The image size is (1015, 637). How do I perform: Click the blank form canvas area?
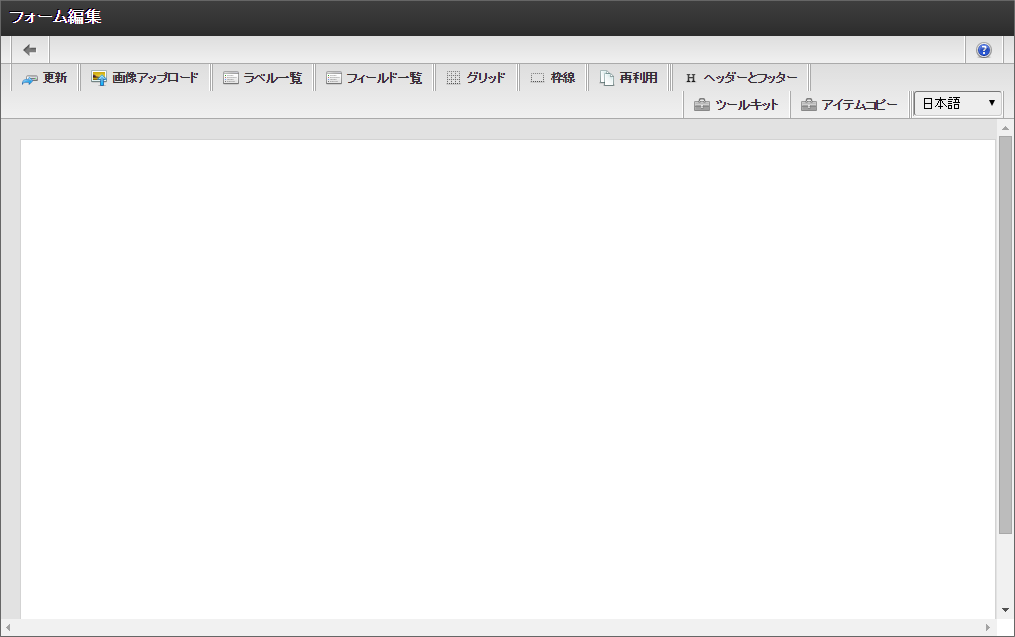click(x=500, y=380)
